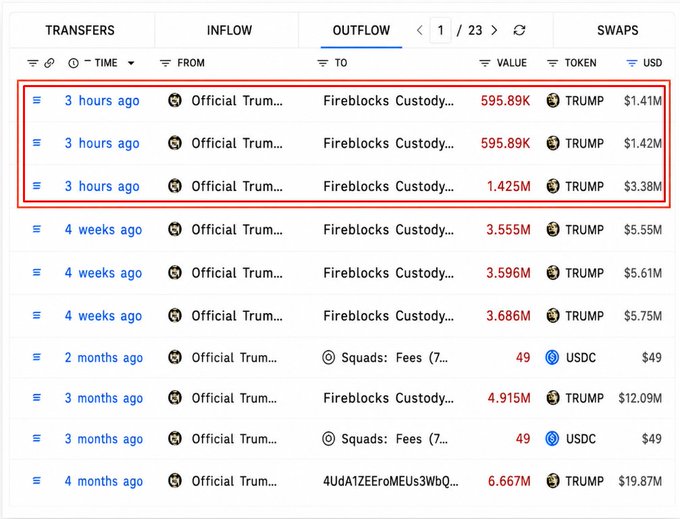Click USDC token icon in 3 months ago row

click(x=552, y=439)
